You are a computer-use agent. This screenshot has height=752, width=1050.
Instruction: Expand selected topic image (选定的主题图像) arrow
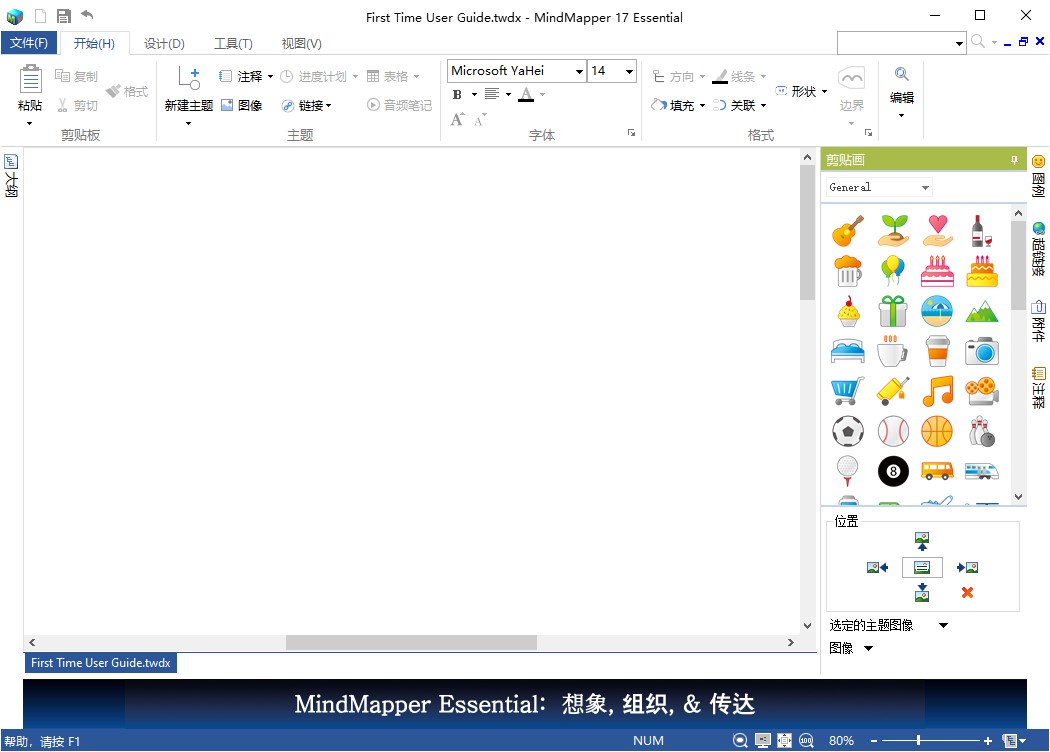tap(944, 625)
